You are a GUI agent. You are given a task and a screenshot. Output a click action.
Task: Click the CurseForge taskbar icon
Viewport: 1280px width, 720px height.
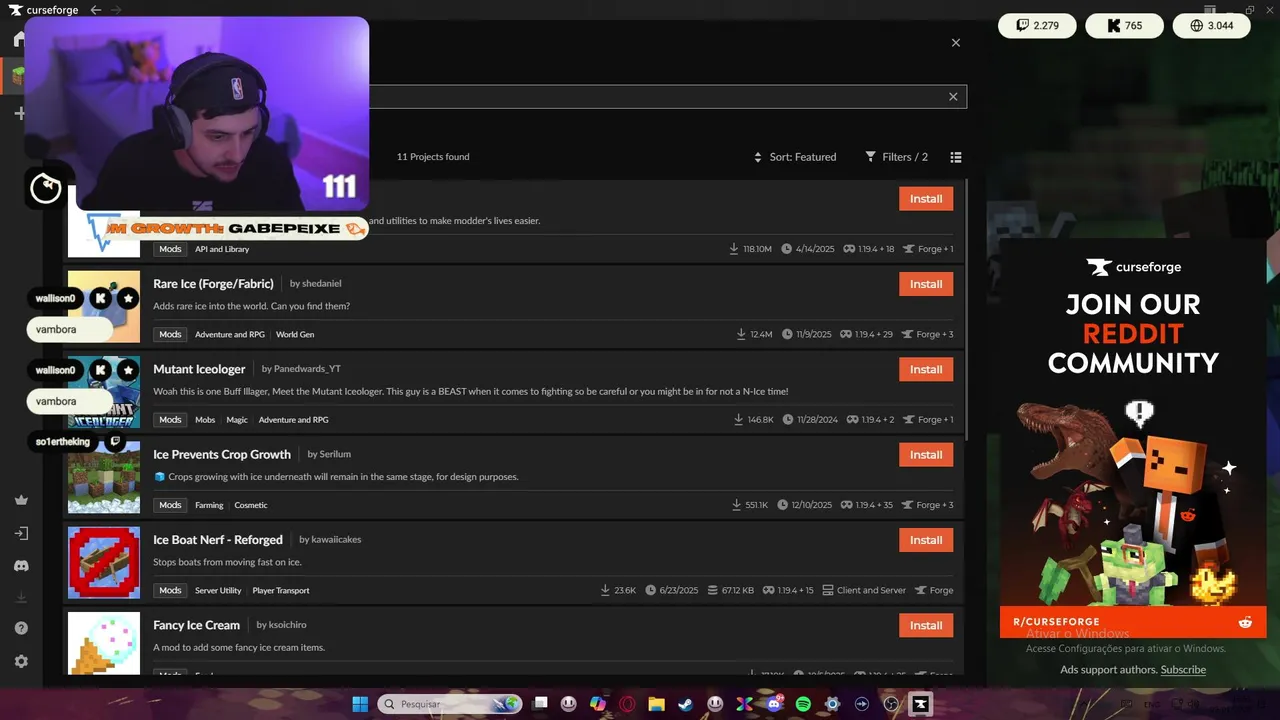pyautogui.click(x=921, y=704)
